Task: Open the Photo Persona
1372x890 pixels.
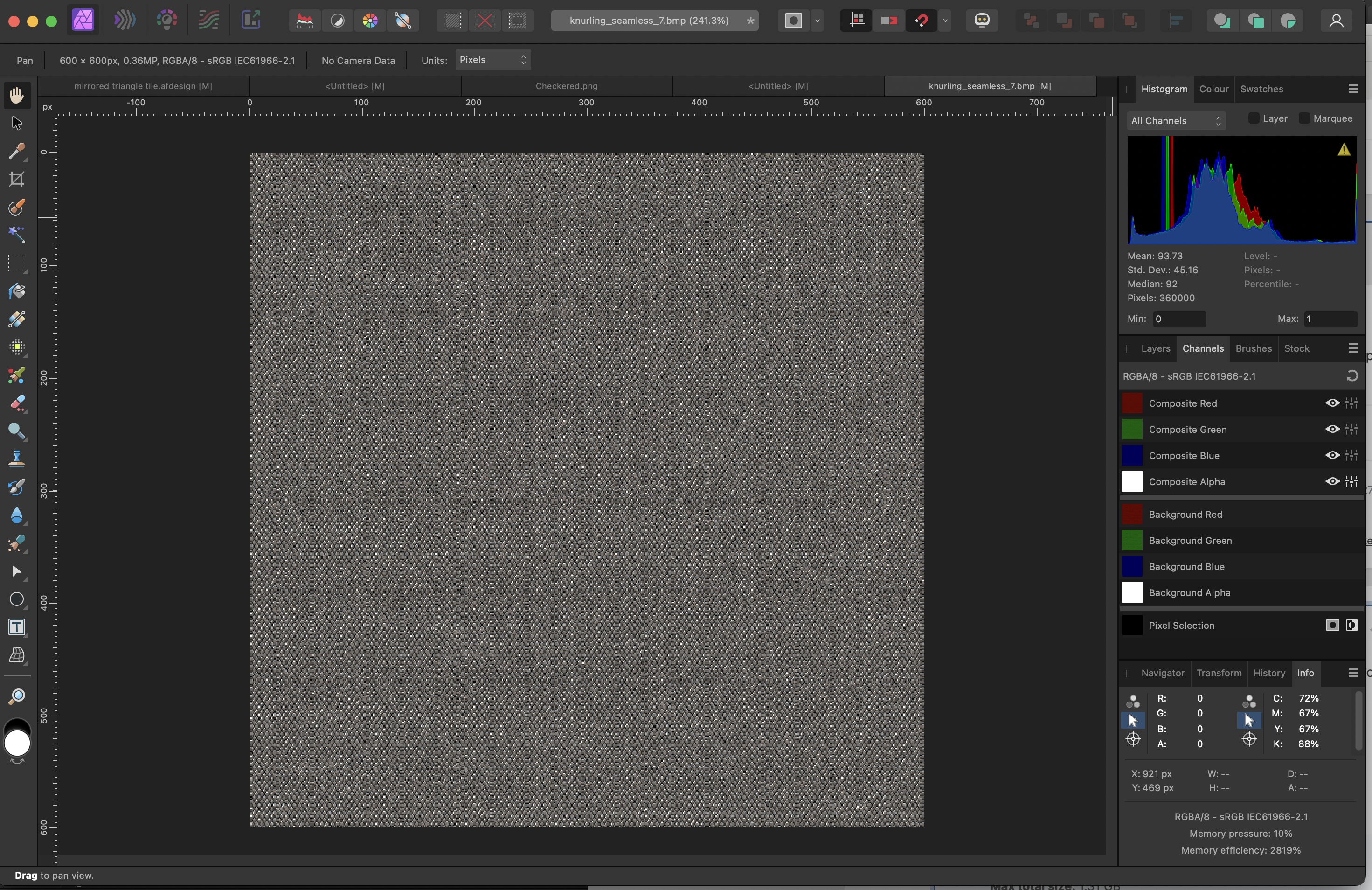Action: pyautogui.click(x=83, y=21)
